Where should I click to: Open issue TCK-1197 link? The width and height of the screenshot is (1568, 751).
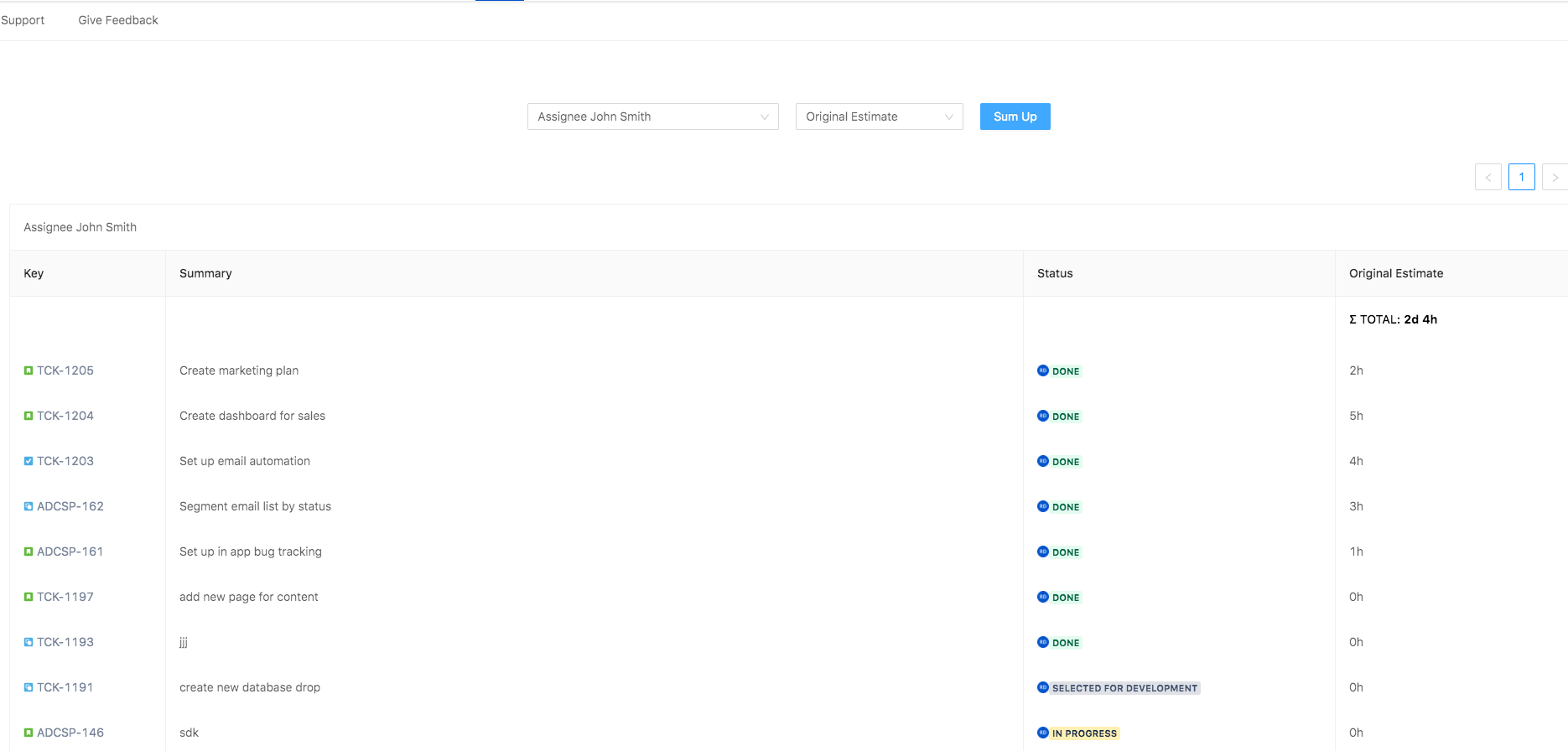pos(65,597)
